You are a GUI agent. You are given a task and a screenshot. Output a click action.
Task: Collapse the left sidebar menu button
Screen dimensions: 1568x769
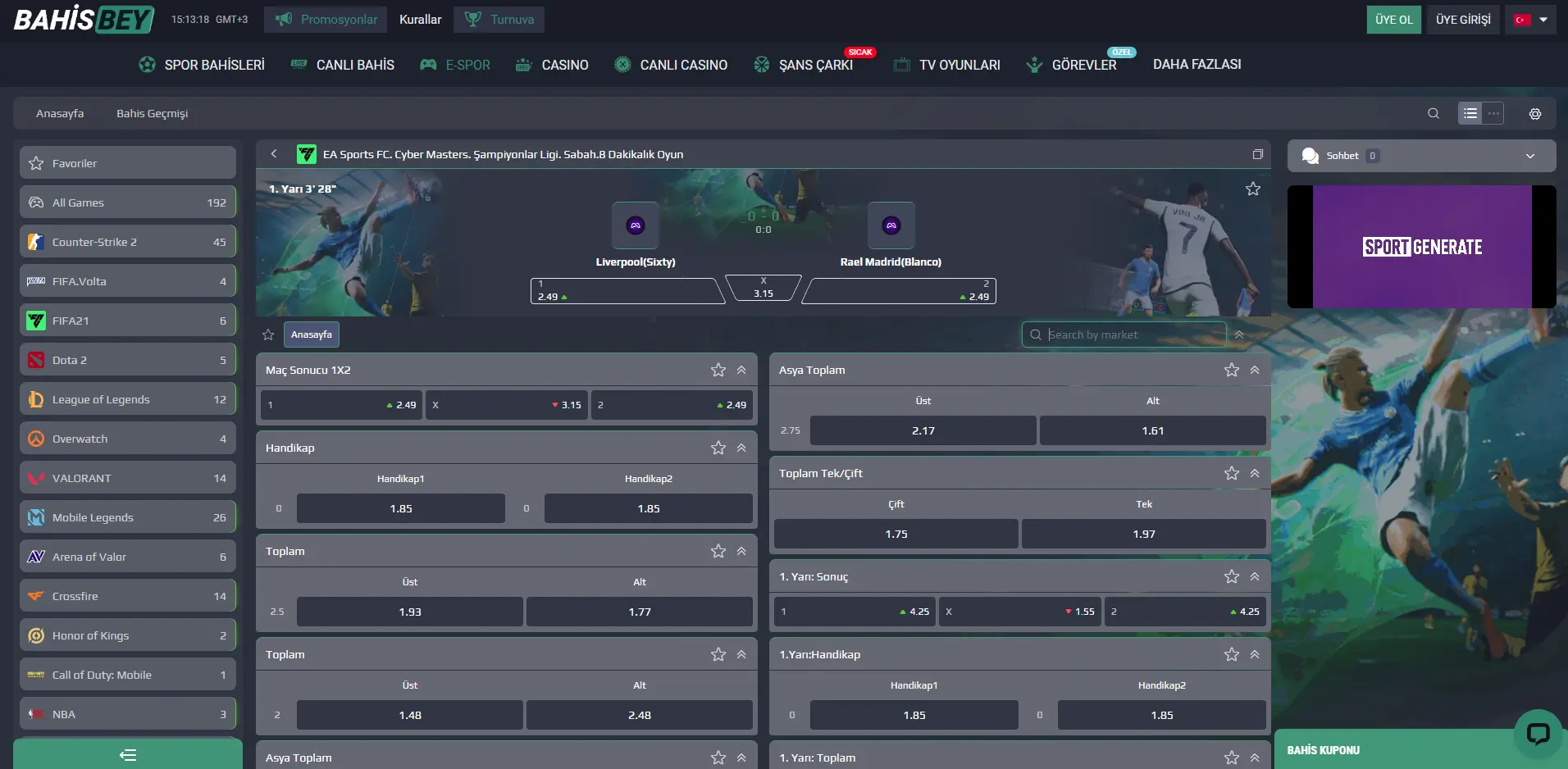click(x=128, y=755)
